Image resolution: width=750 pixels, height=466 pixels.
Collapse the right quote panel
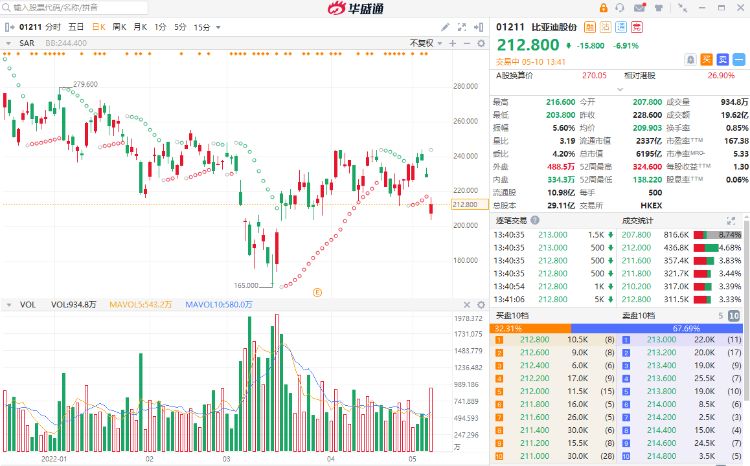(x=478, y=27)
